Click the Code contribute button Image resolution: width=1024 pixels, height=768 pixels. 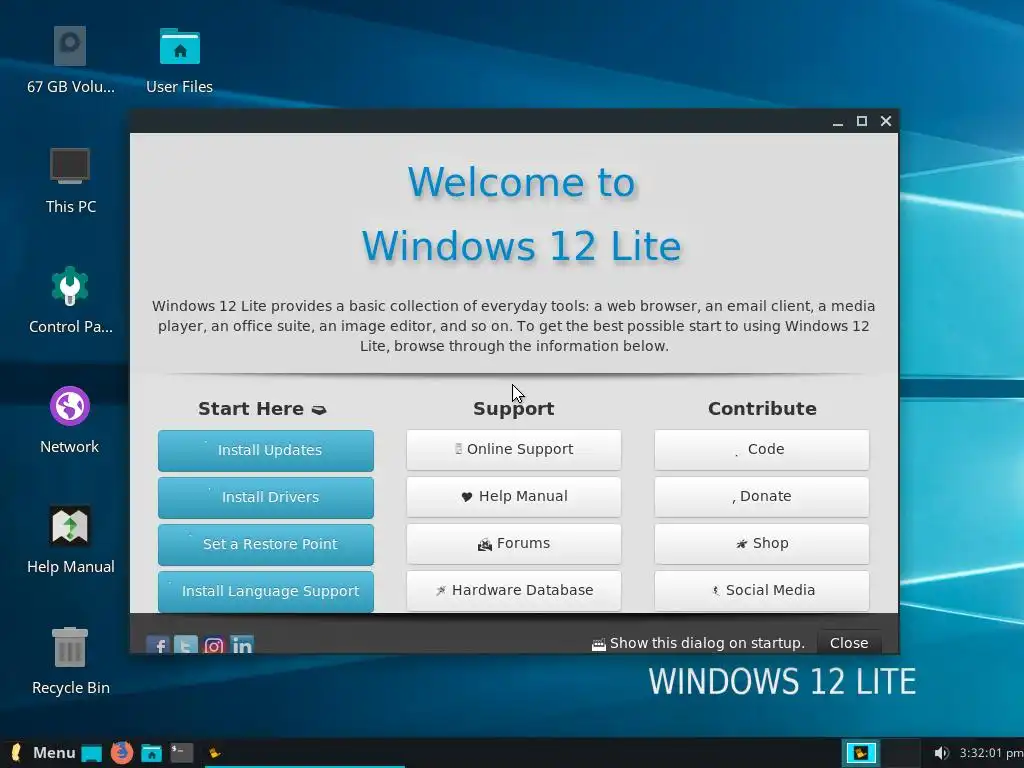[x=761, y=449]
